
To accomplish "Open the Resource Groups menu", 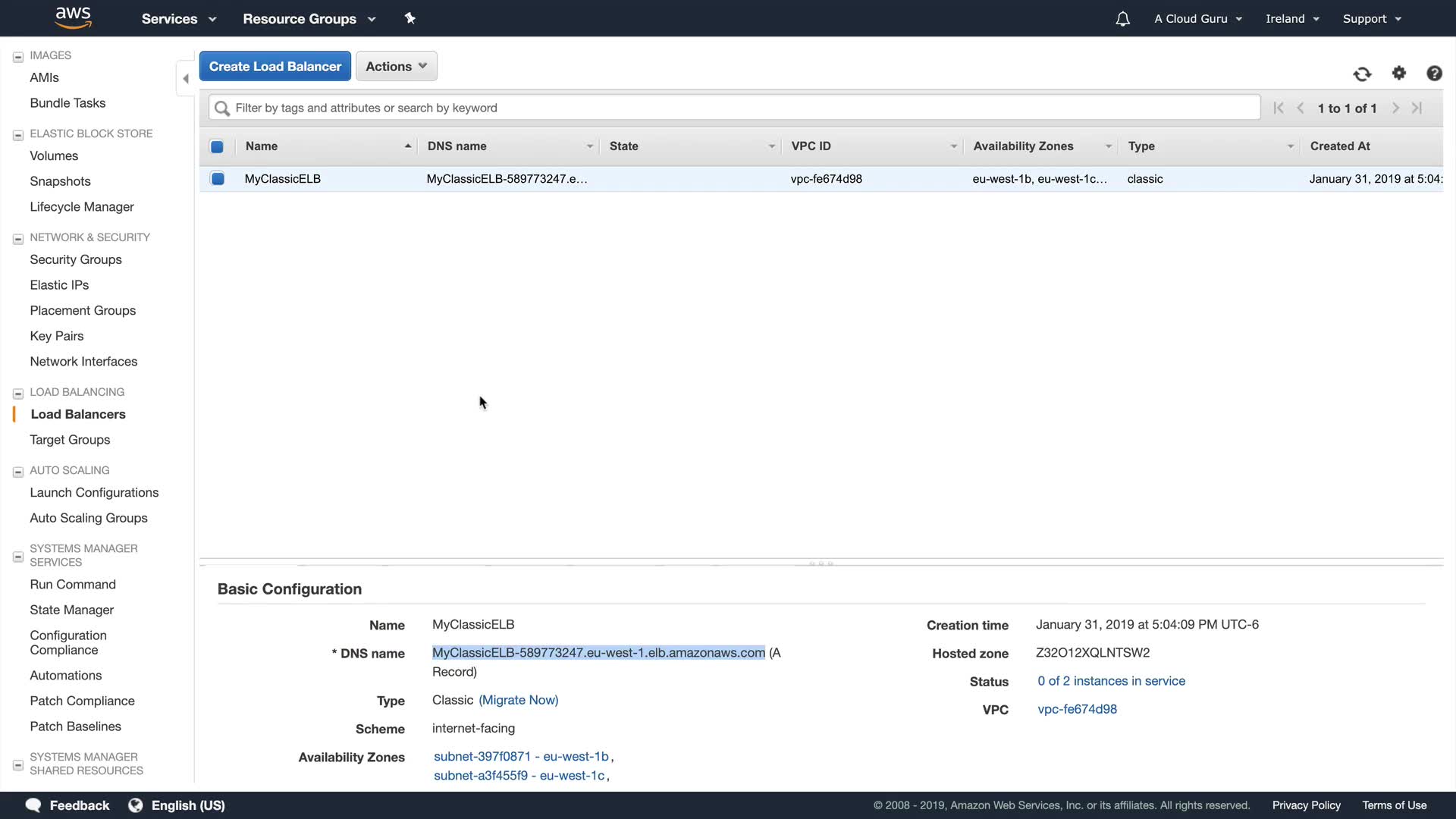I will 309,19.
